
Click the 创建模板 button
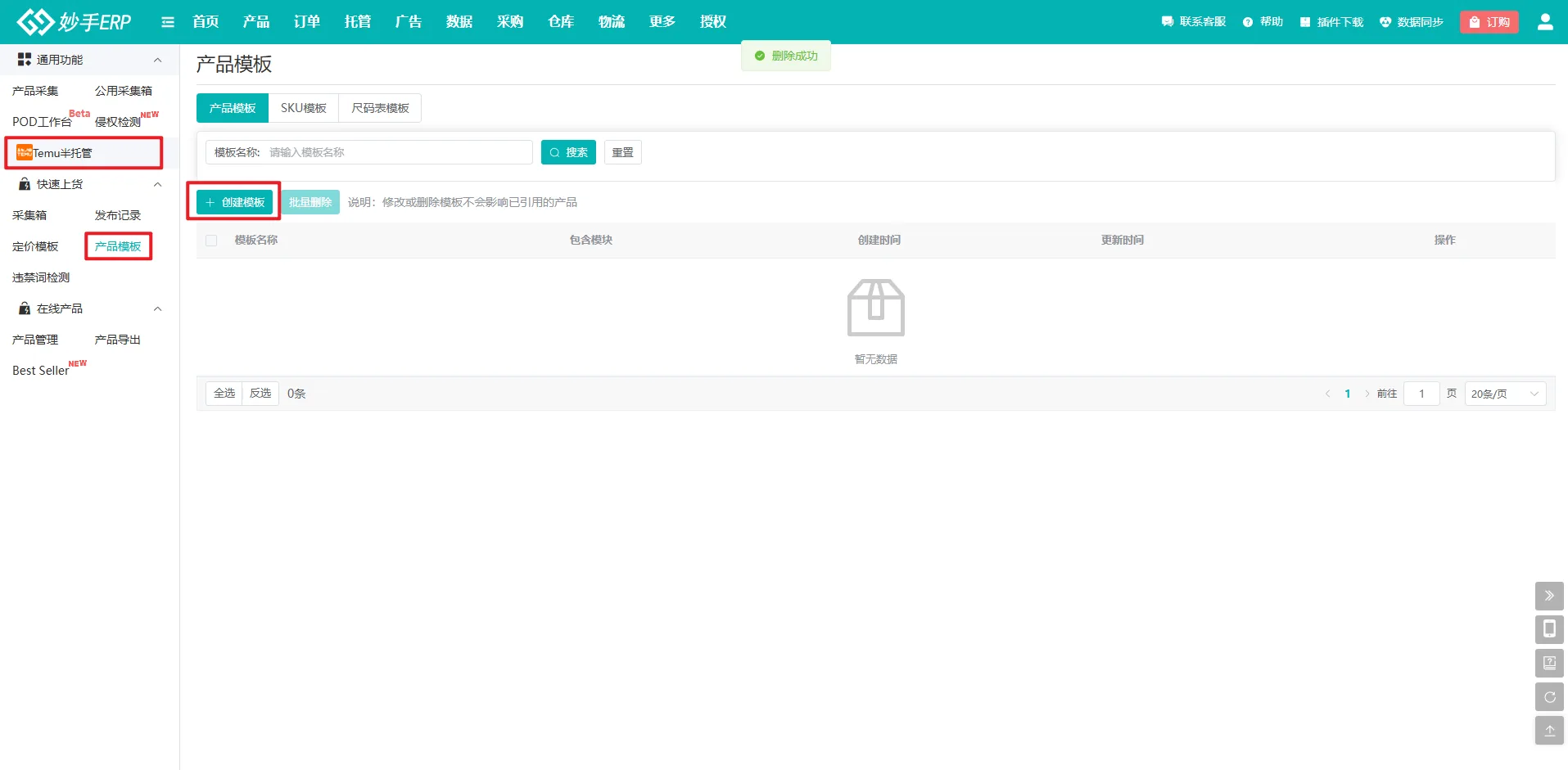click(235, 202)
